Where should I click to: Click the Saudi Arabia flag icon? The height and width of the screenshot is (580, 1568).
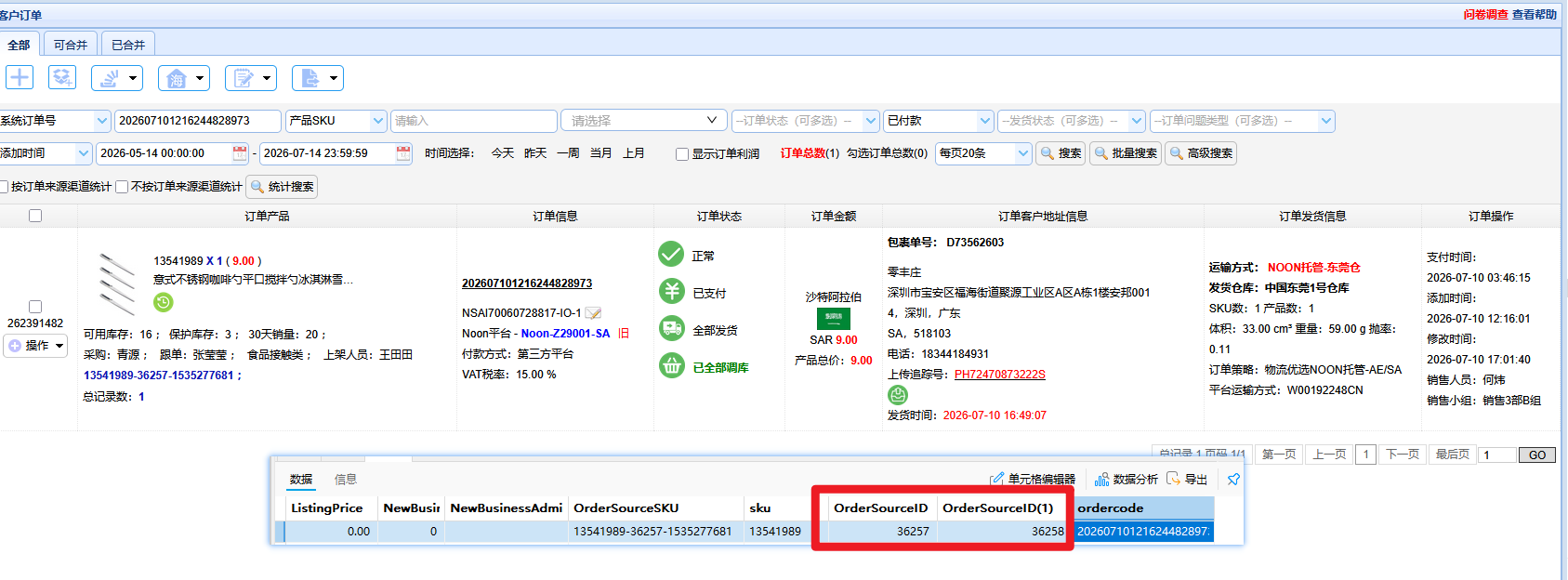click(834, 319)
